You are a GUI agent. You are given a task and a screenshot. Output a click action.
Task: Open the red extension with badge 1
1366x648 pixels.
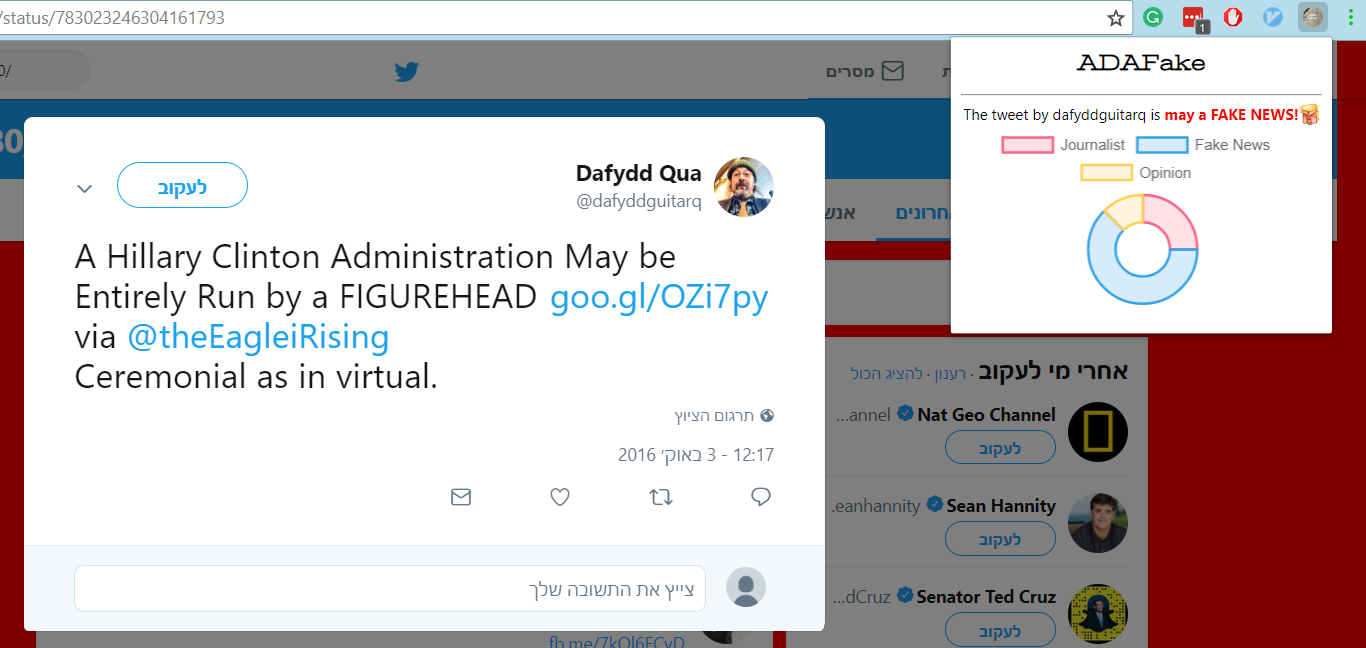[x=1194, y=18]
